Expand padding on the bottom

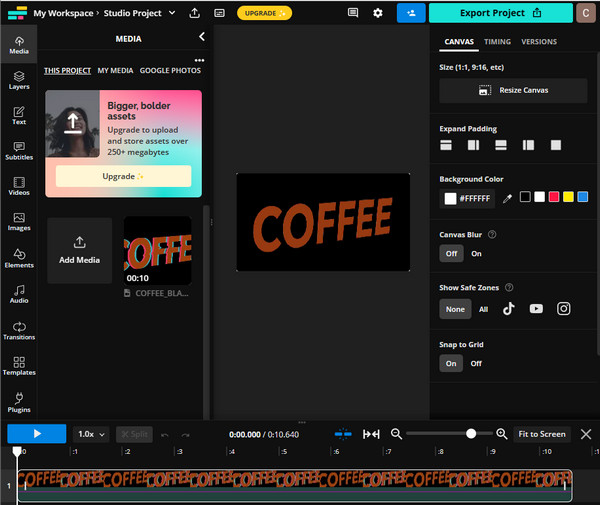coord(501,145)
